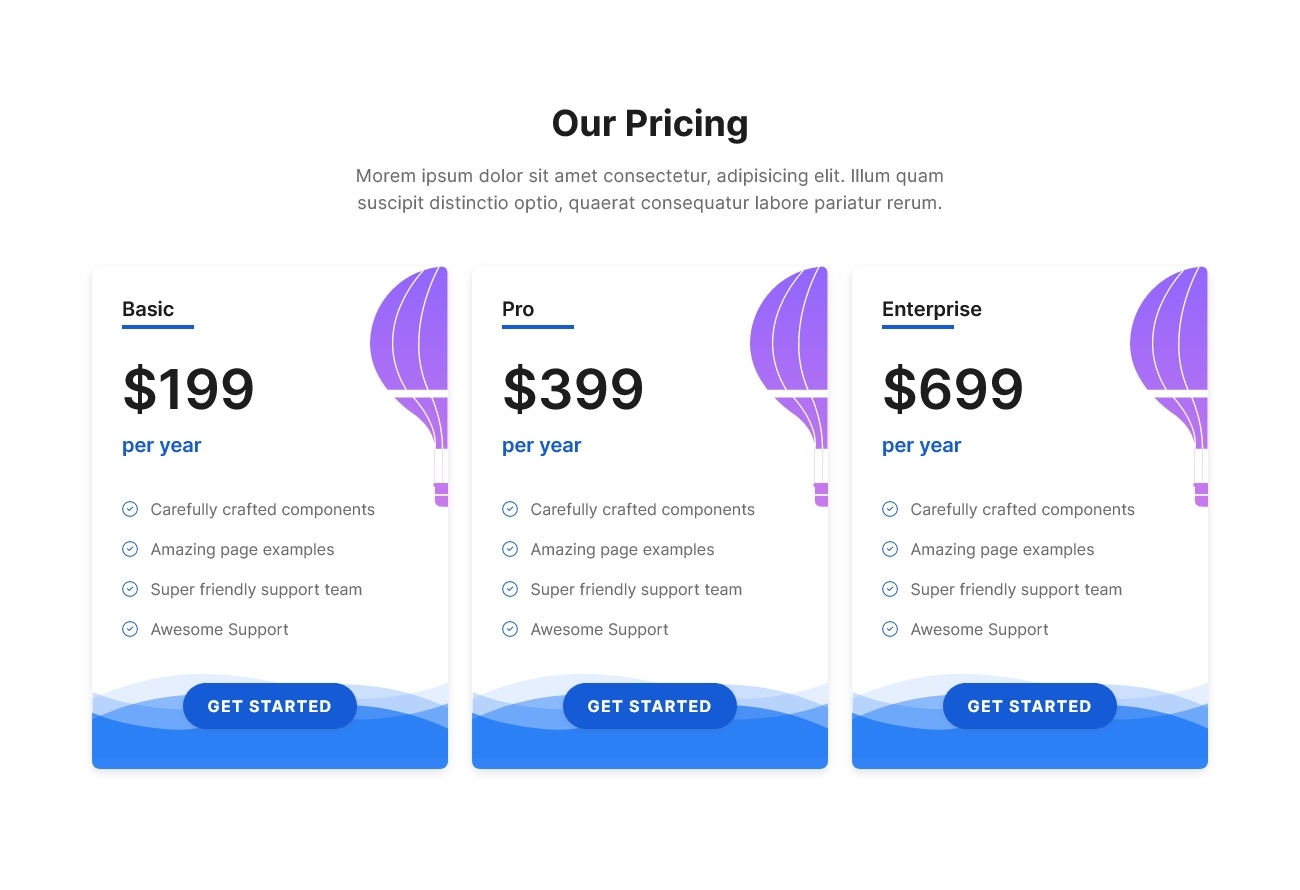This screenshot has height=890, width=1300.
Task: Click the Our Pricing heading
Action: (x=650, y=123)
